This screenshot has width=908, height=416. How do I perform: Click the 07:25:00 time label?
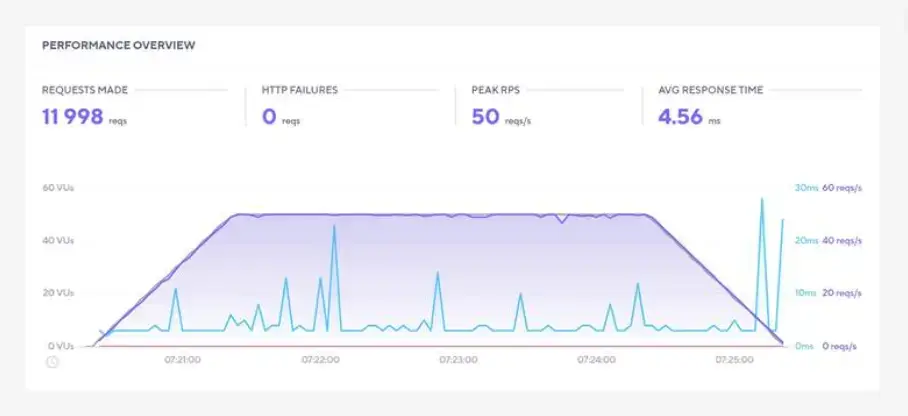(x=734, y=360)
